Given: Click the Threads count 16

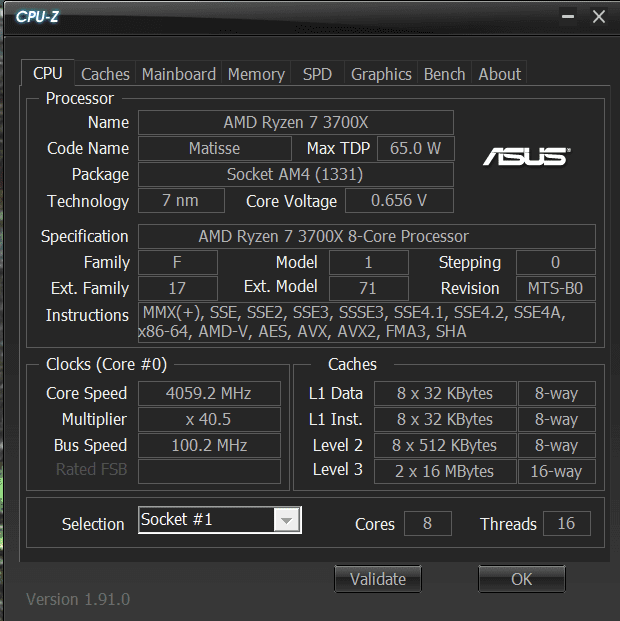Looking at the screenshot, I should (567, 524).
